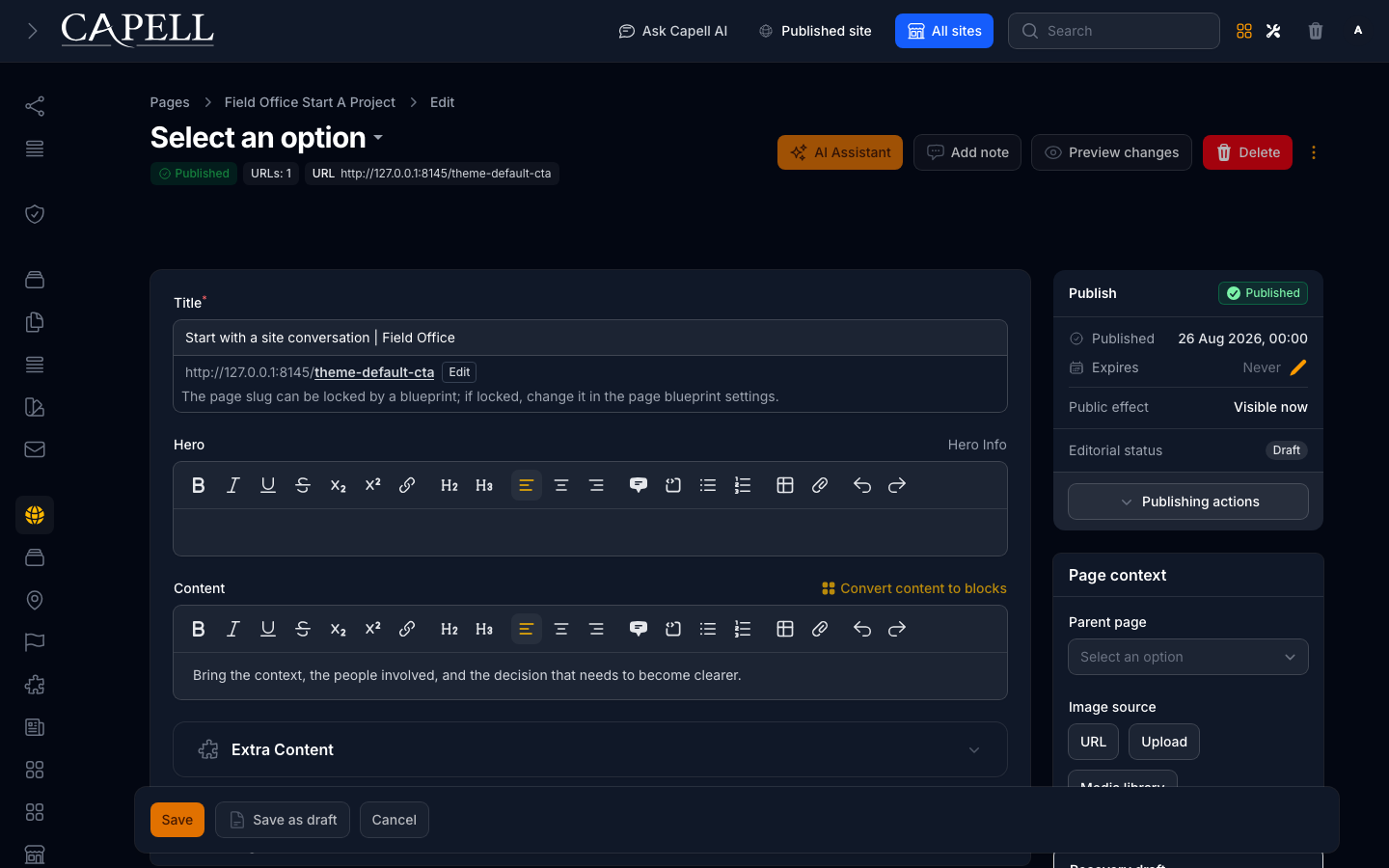Open the location pin item in the sidebar
This screenshot has height=868, width=1389.
35,600
